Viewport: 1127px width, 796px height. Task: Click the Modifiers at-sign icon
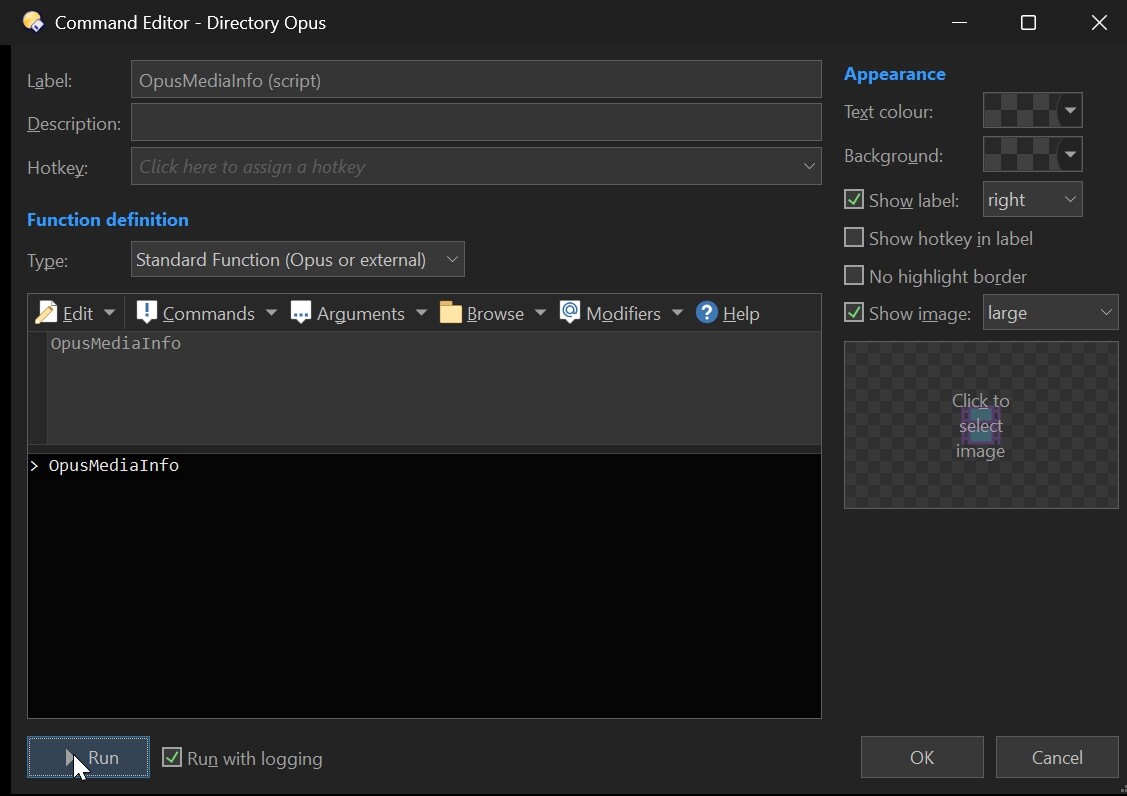(x=570, y=313)
